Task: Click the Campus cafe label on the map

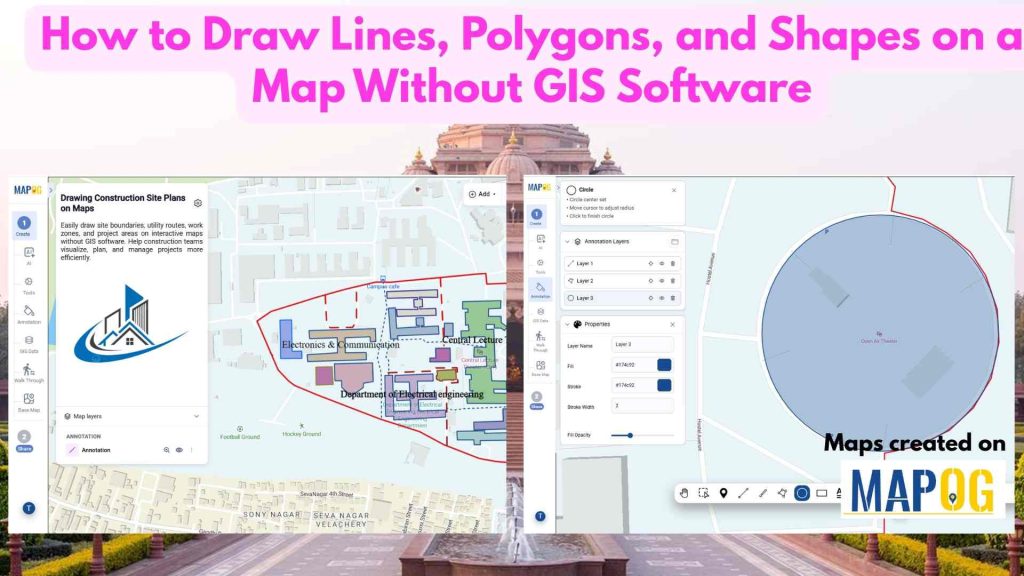Action: [383, 286]
